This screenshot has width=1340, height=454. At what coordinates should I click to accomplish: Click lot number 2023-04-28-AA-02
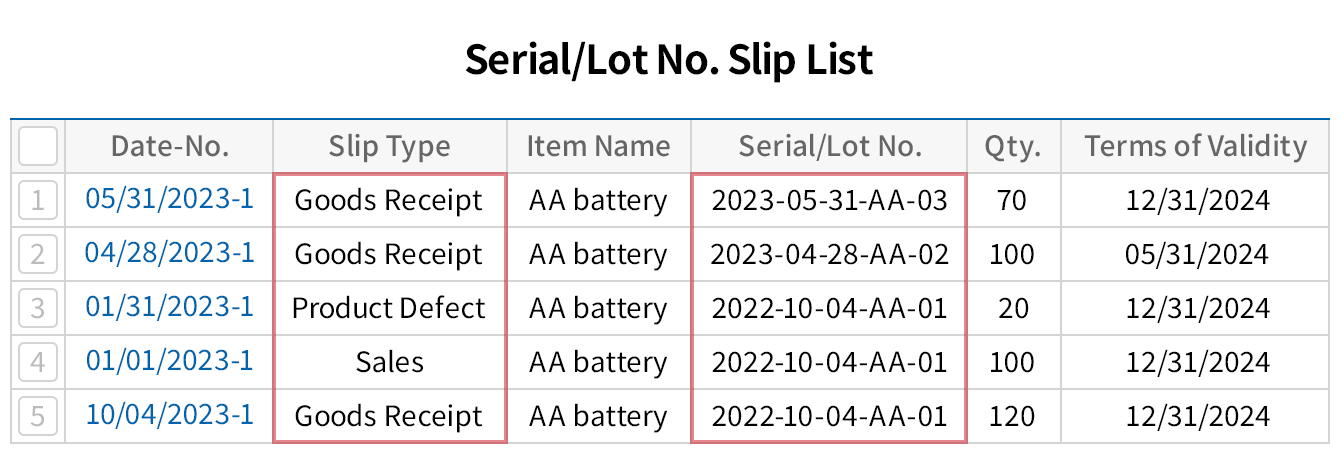(829, 254)
